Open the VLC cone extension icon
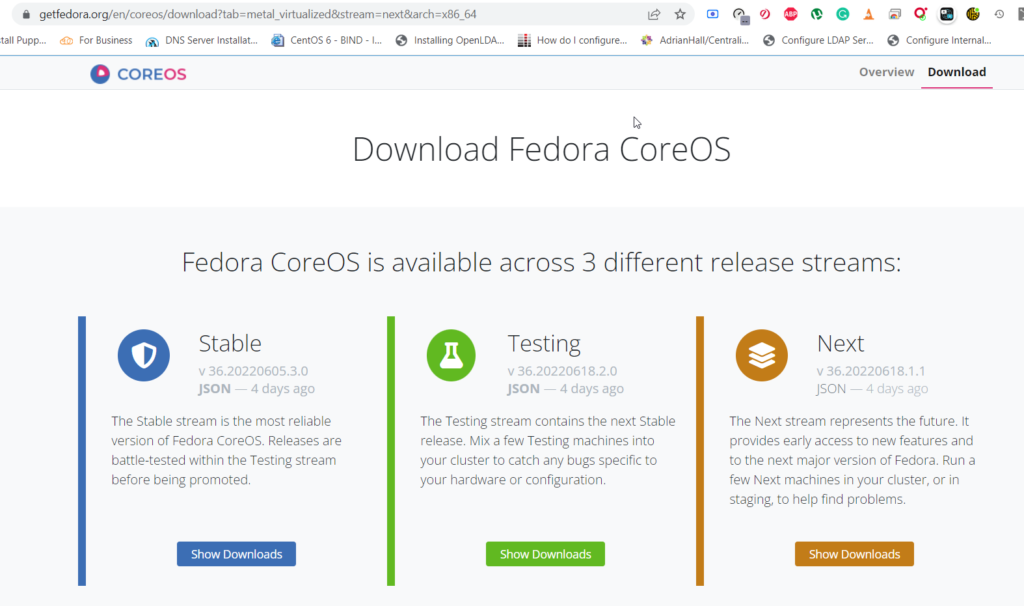Viewport: 1024px width, 606px height. click(x=868, y=14)
